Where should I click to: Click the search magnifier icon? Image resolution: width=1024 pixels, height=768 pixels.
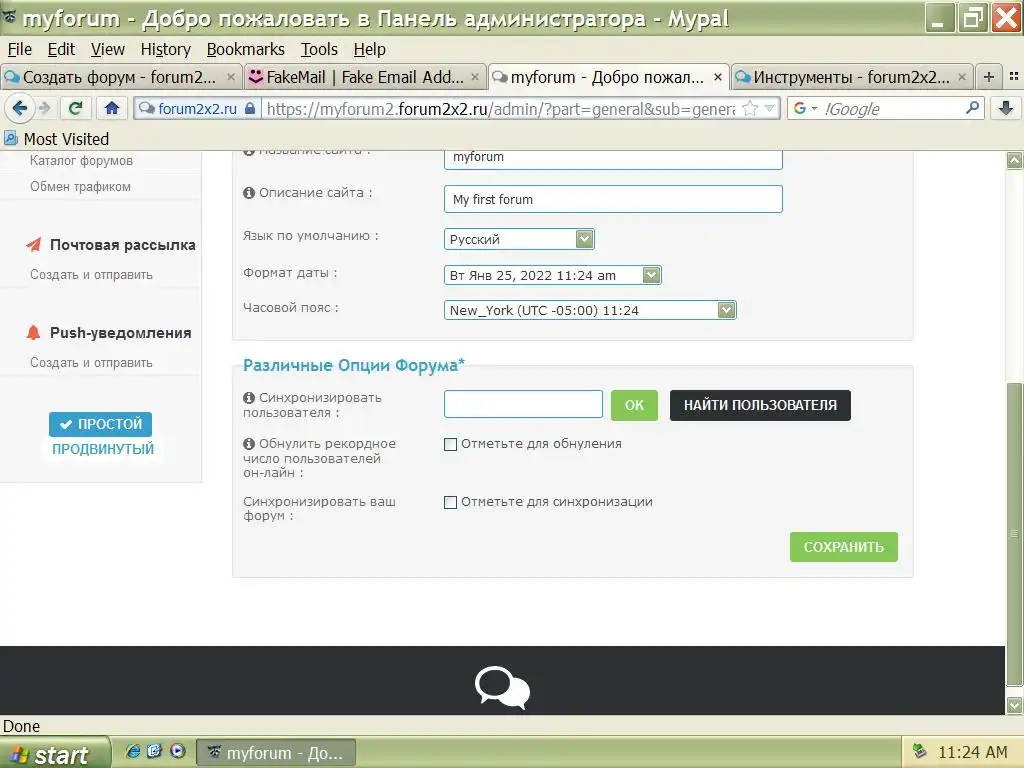click(x=972, y=108)
